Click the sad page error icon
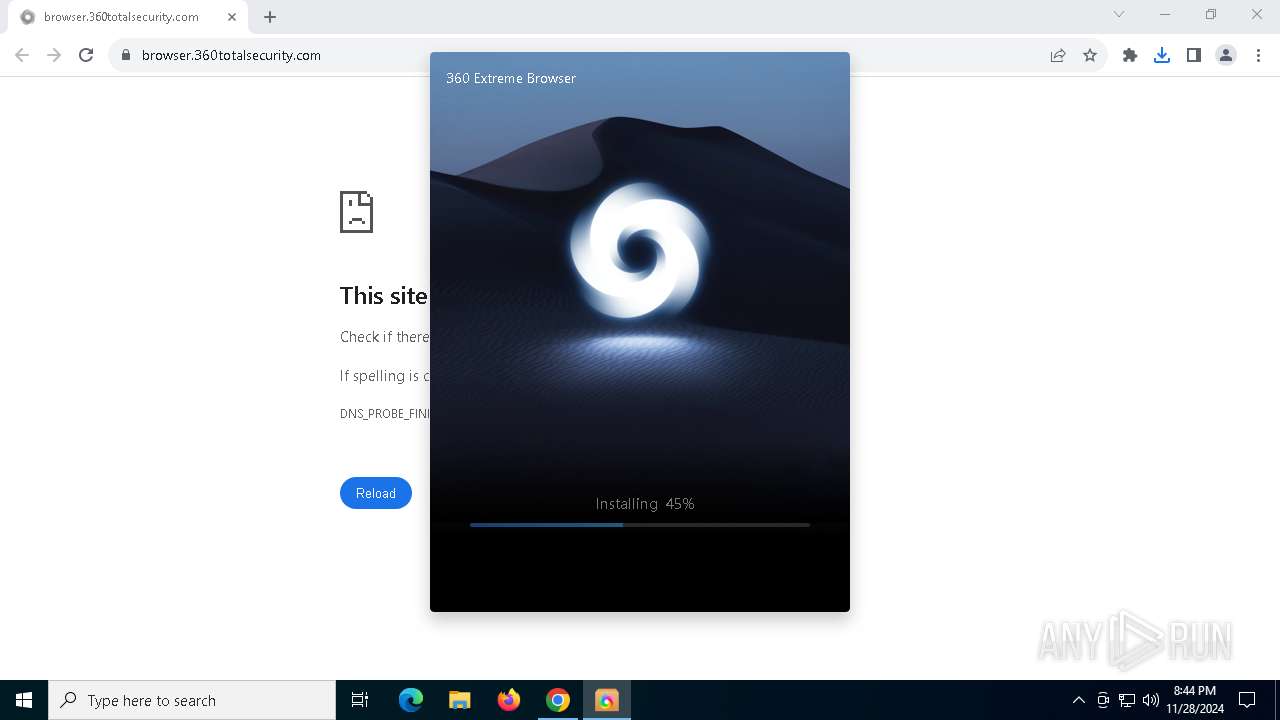 [x=356, y=212]
